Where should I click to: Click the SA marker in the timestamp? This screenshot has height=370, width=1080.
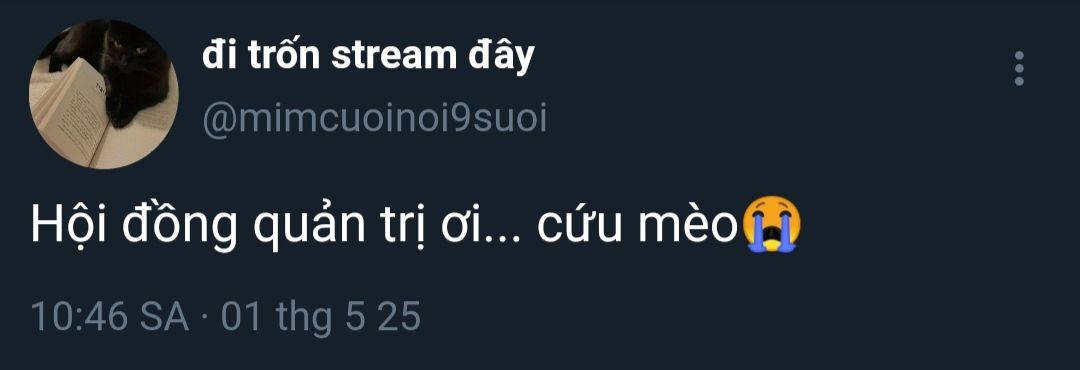165,318
